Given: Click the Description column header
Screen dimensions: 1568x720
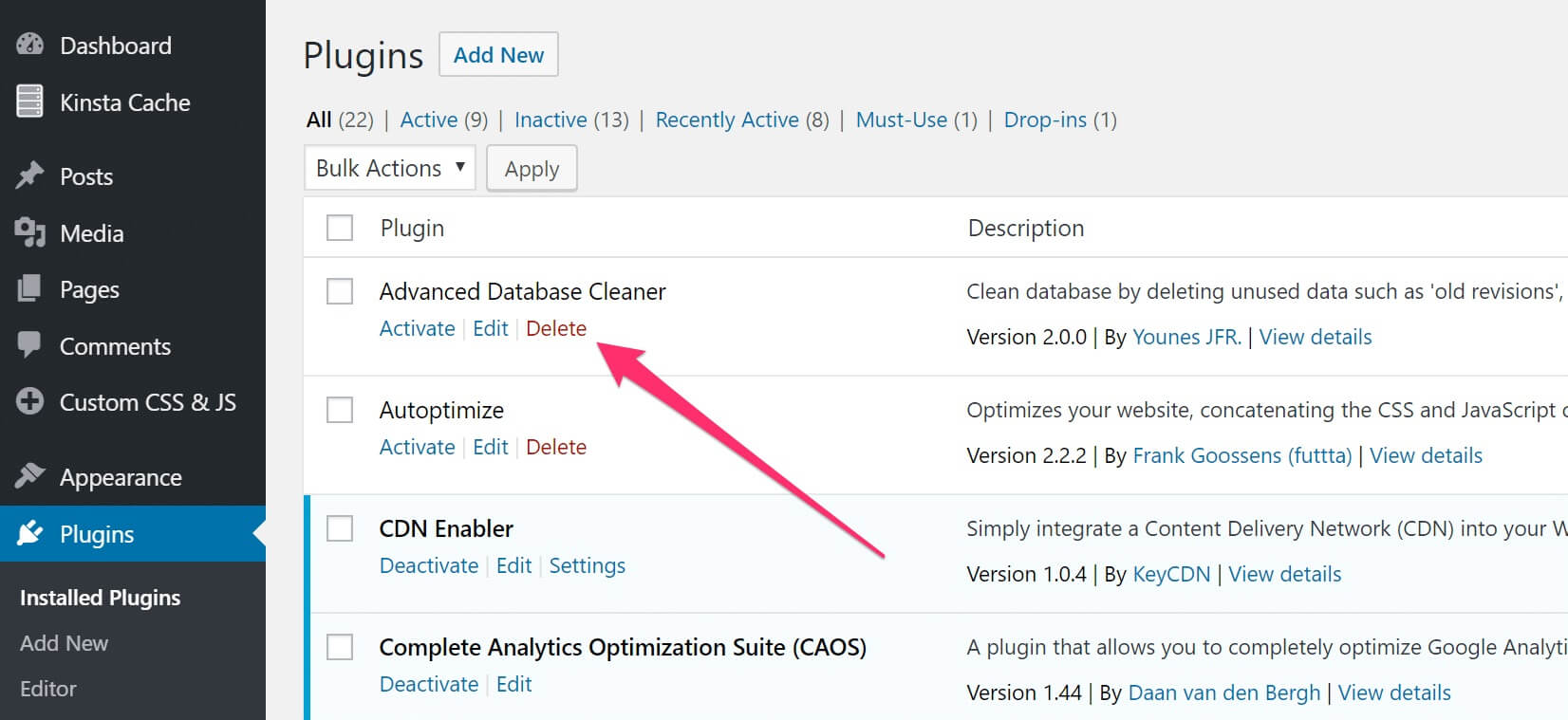Looking at the screenshot, I should (x=1026, y=228).
